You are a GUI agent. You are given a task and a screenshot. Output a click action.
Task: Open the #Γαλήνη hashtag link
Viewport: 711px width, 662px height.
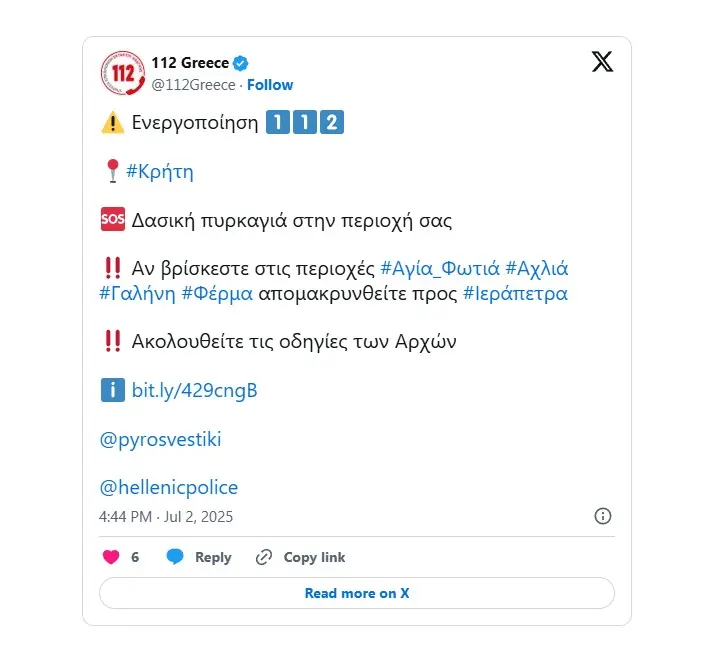tap(137, 293)
